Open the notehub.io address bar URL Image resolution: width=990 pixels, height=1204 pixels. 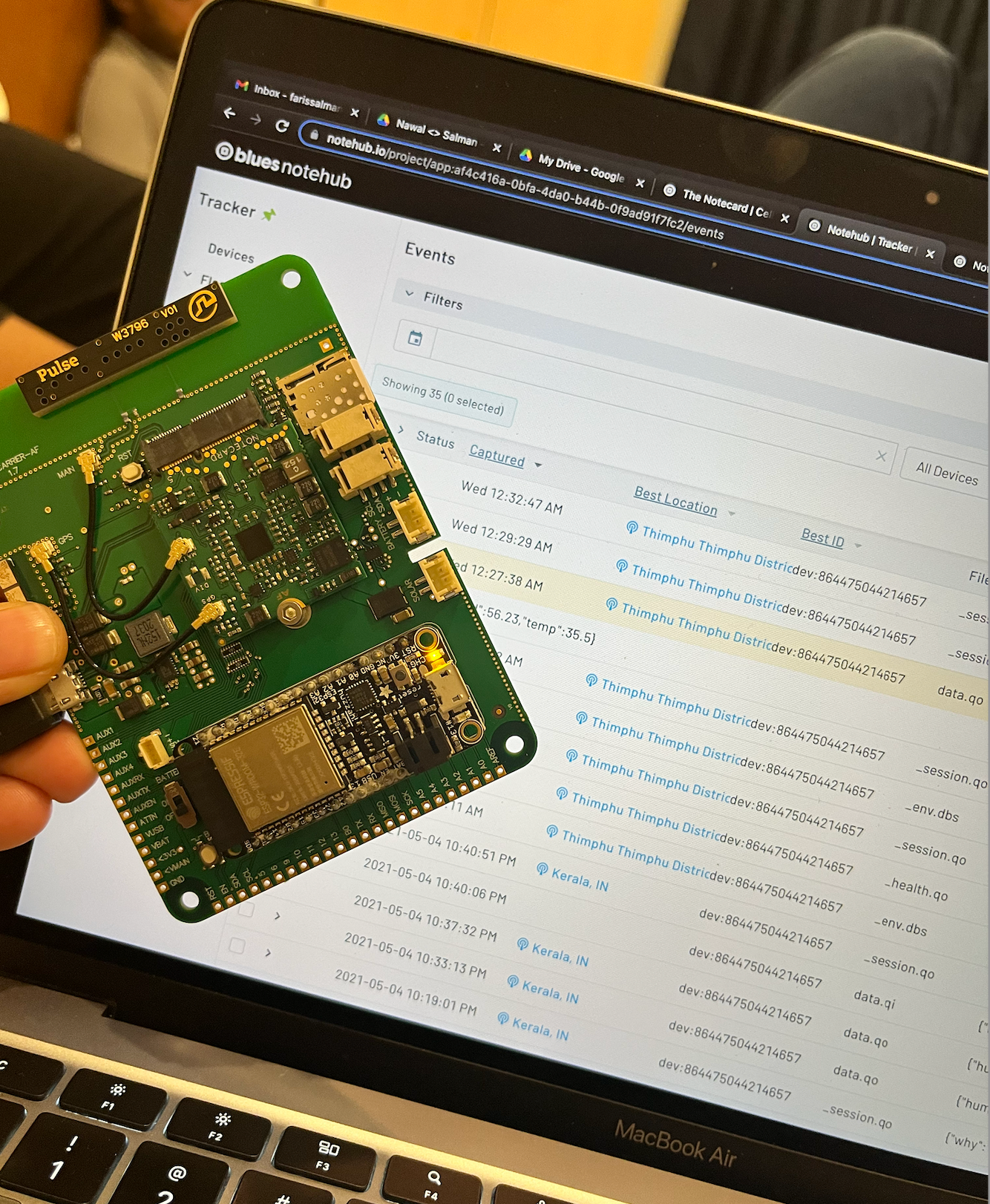[x=524, y=185]
